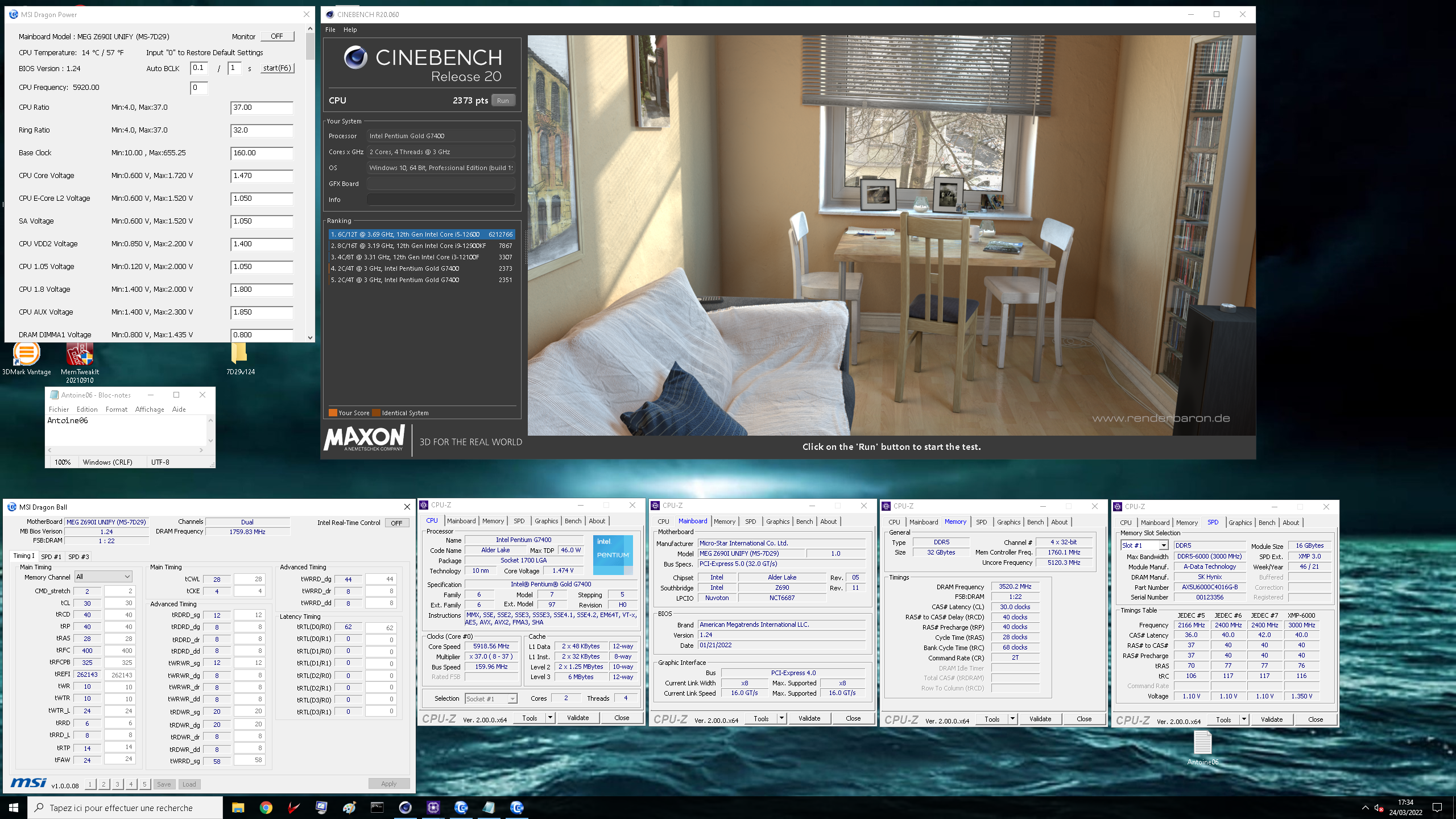Click first MSI Dragon taskbar icon

tap(461, 808)
